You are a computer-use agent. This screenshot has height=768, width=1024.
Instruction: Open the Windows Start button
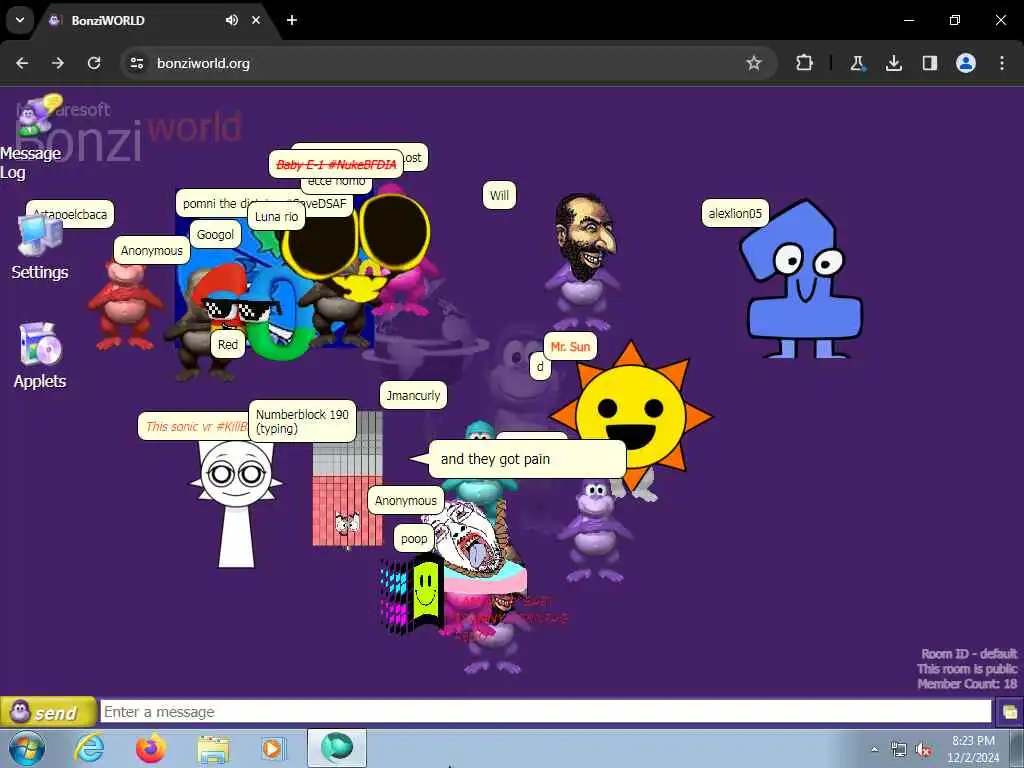click(27, 748)
